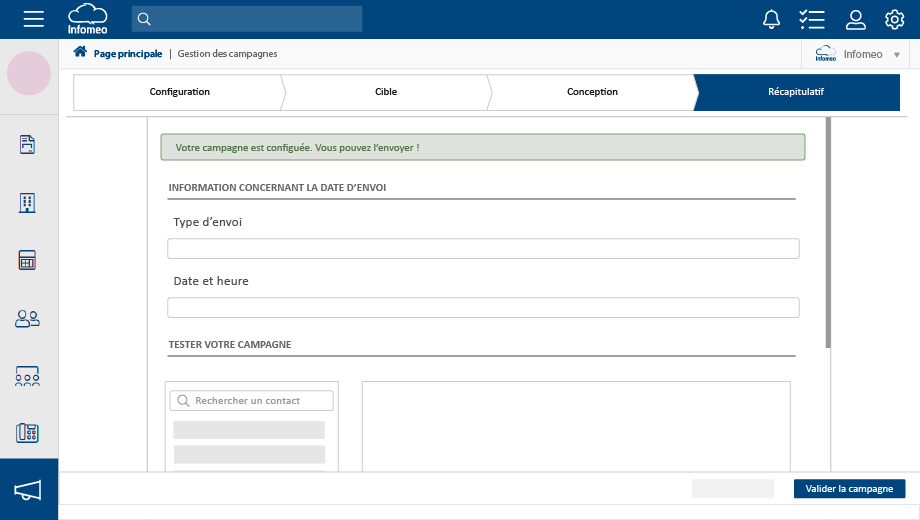This screenshot has height=520, width=920.
Task: Click the small Infomeo logo in the Infomeo selector
Action: click(826, 53)
